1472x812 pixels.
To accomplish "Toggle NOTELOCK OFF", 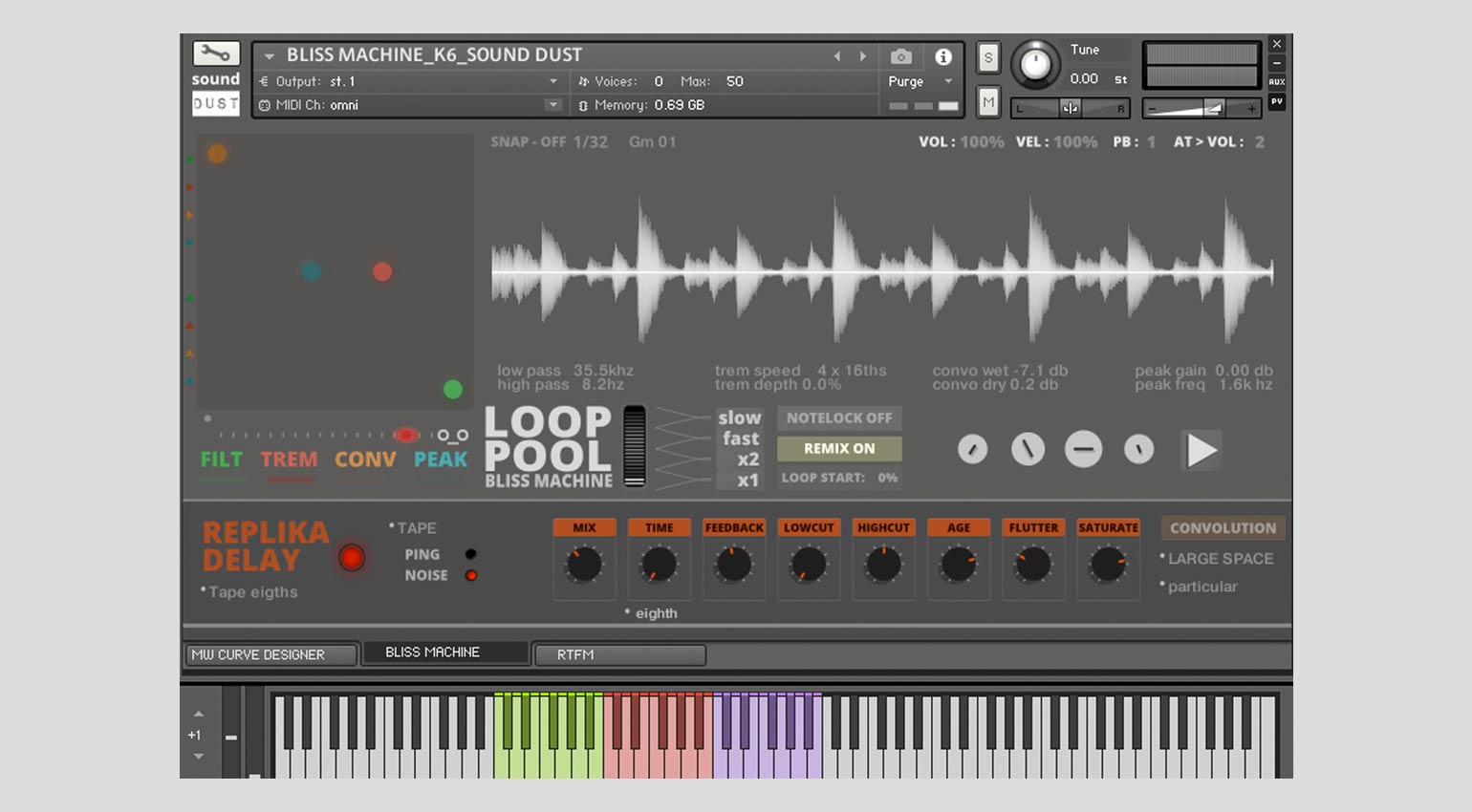I will (839, 417).
